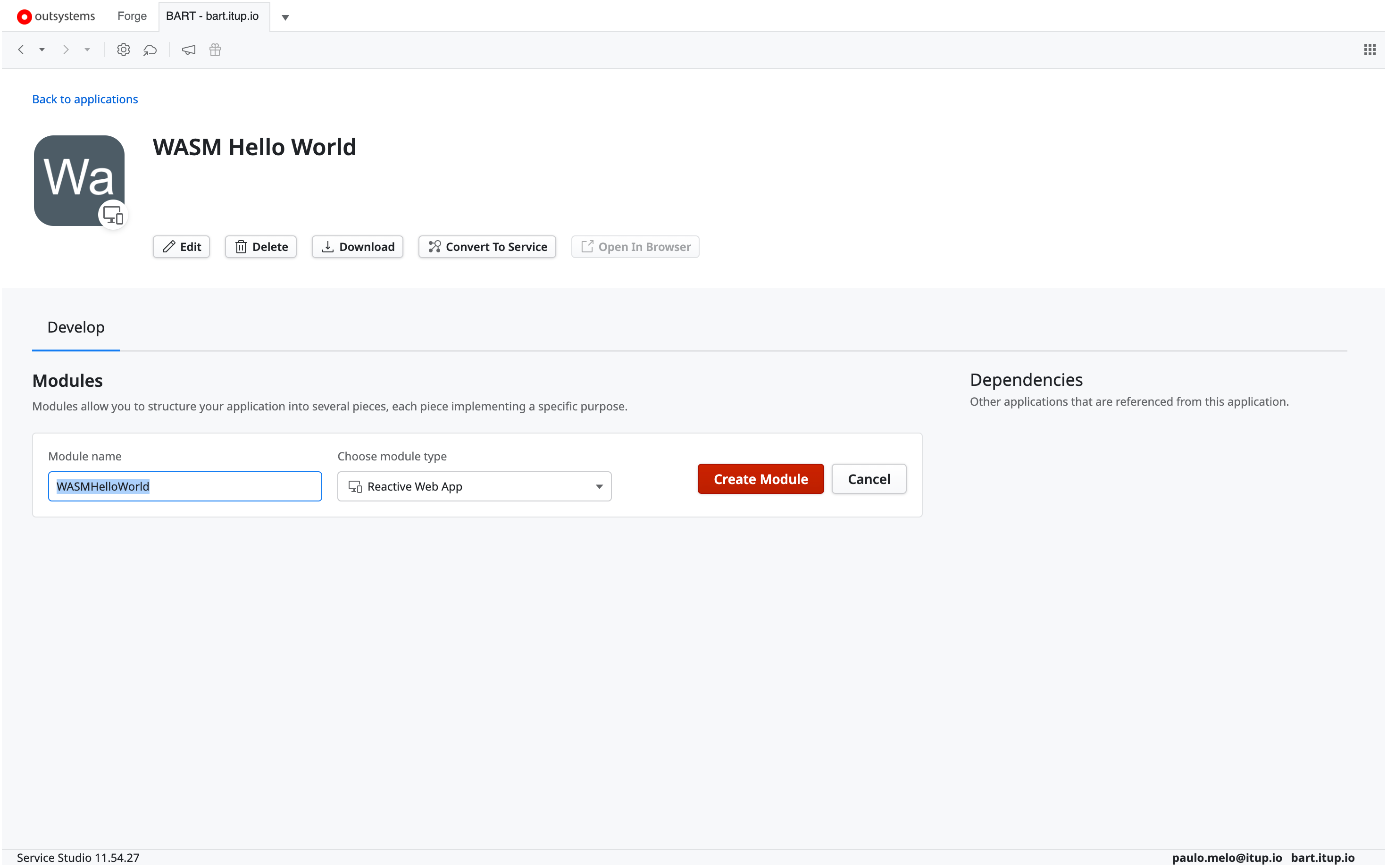
Task: Click the Wa application icon thumbnail
Action: pyautogui.click(x=79, y=180)
